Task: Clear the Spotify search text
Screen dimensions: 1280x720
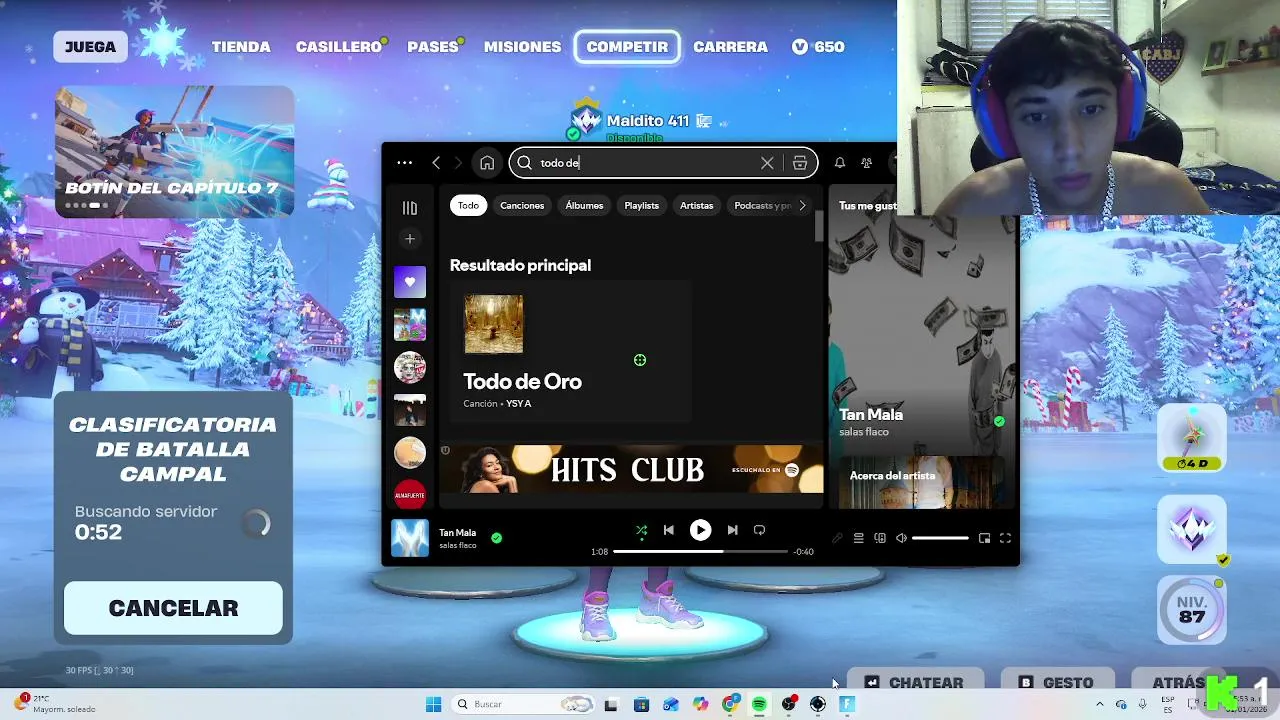Action: click(767, 162)
